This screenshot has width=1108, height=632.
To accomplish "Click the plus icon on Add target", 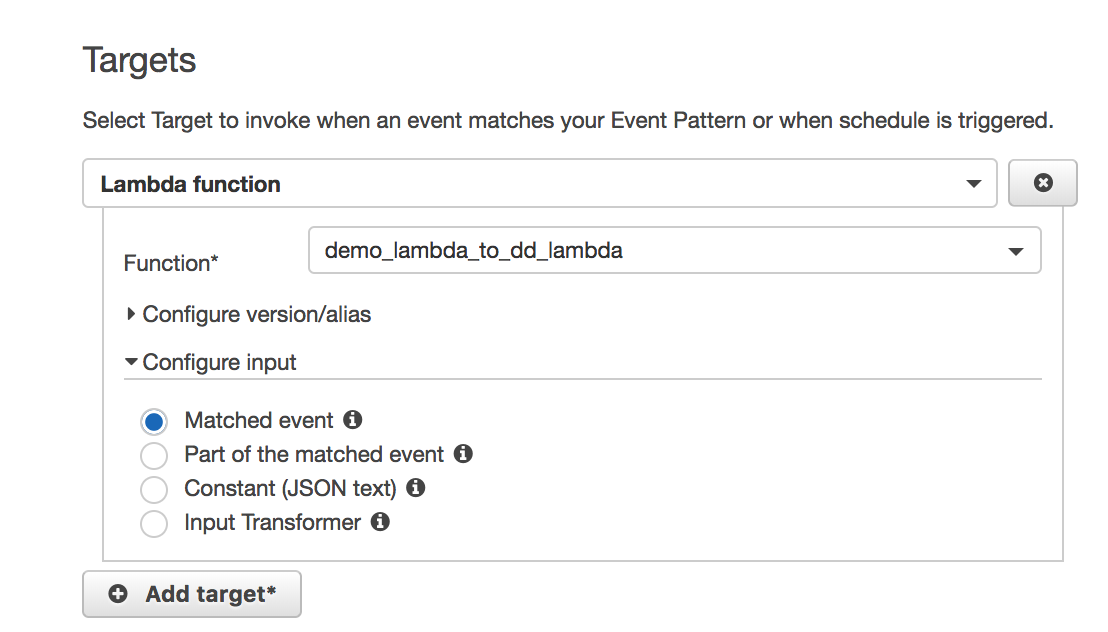I will [x=118, y=594].
